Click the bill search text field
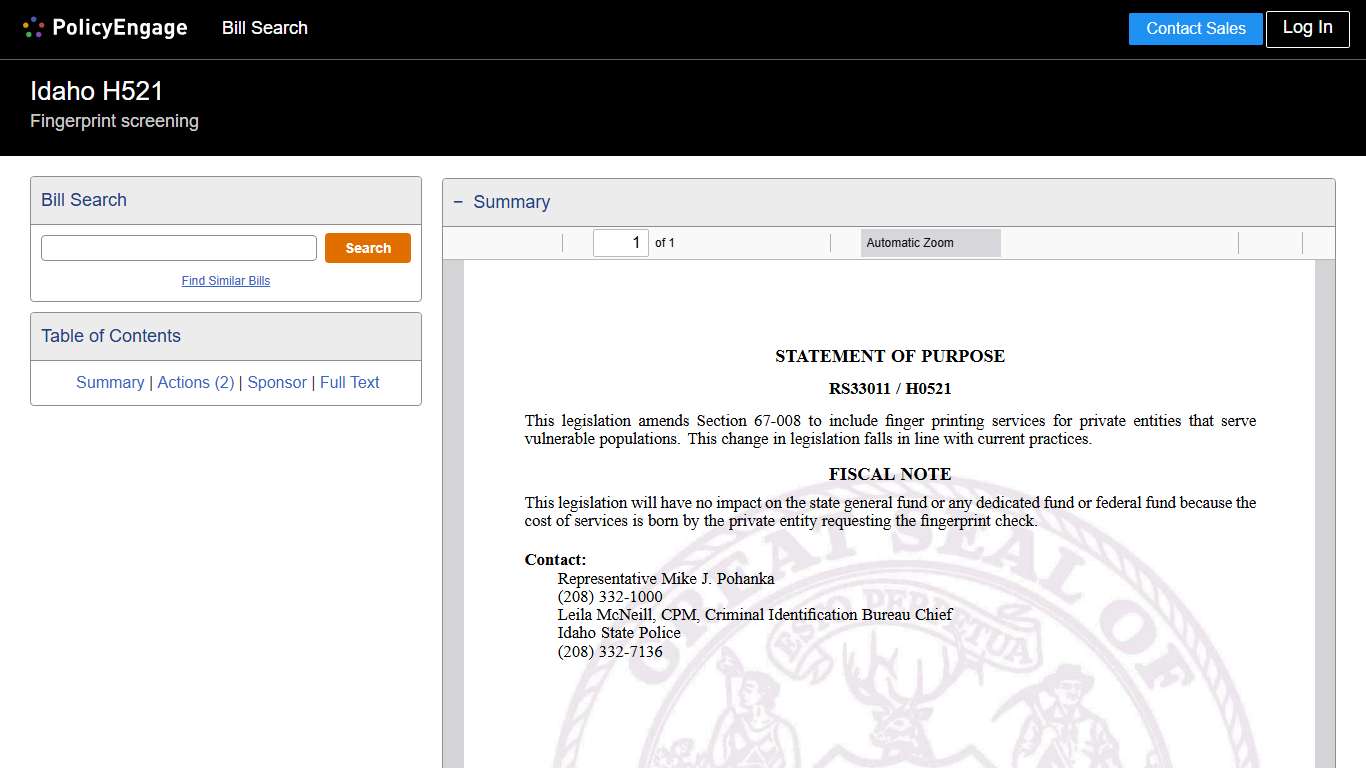The image size is (1366, 768). [x=178, y=247]
